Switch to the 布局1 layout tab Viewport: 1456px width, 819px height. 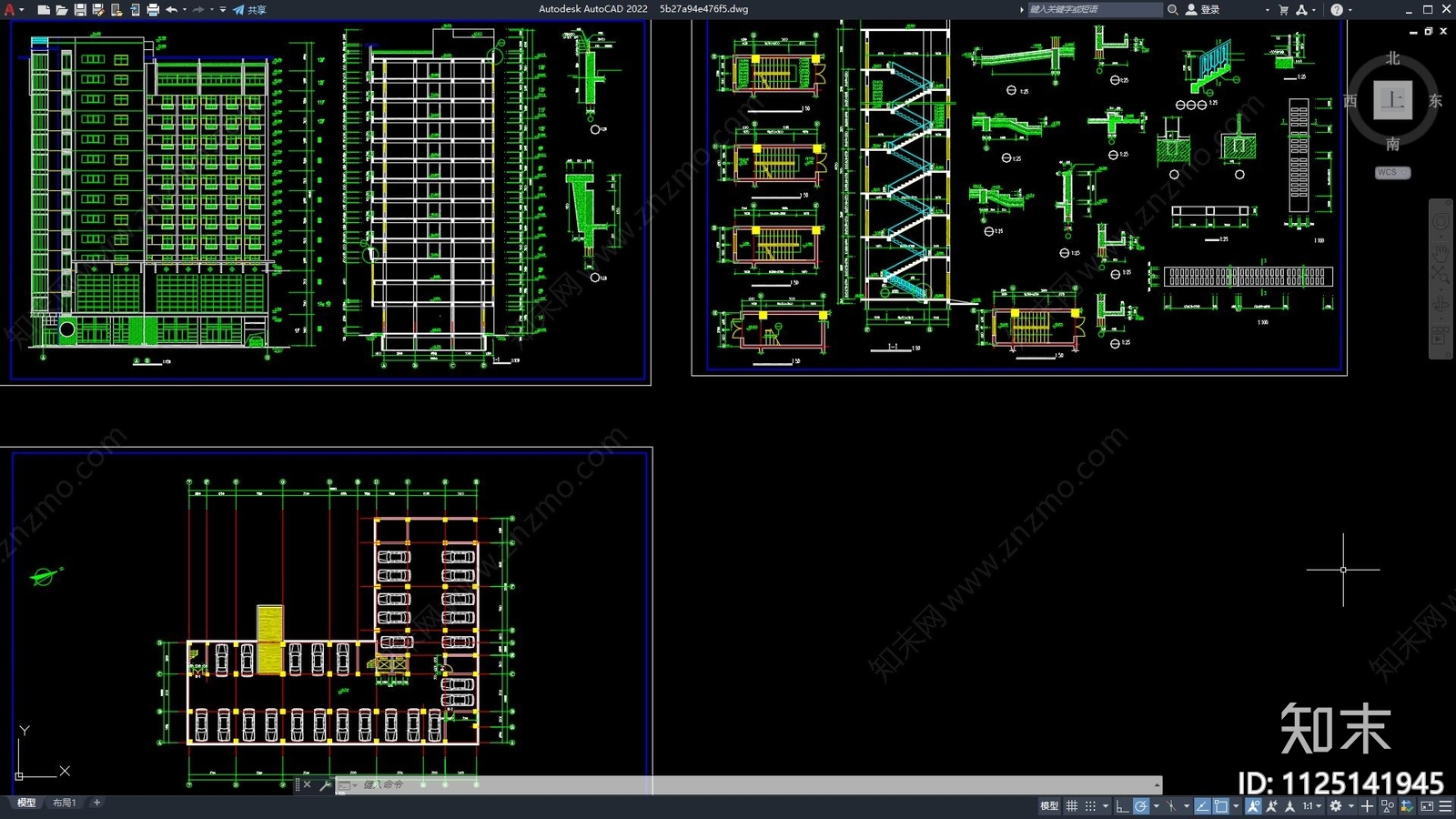coord(64,803)
